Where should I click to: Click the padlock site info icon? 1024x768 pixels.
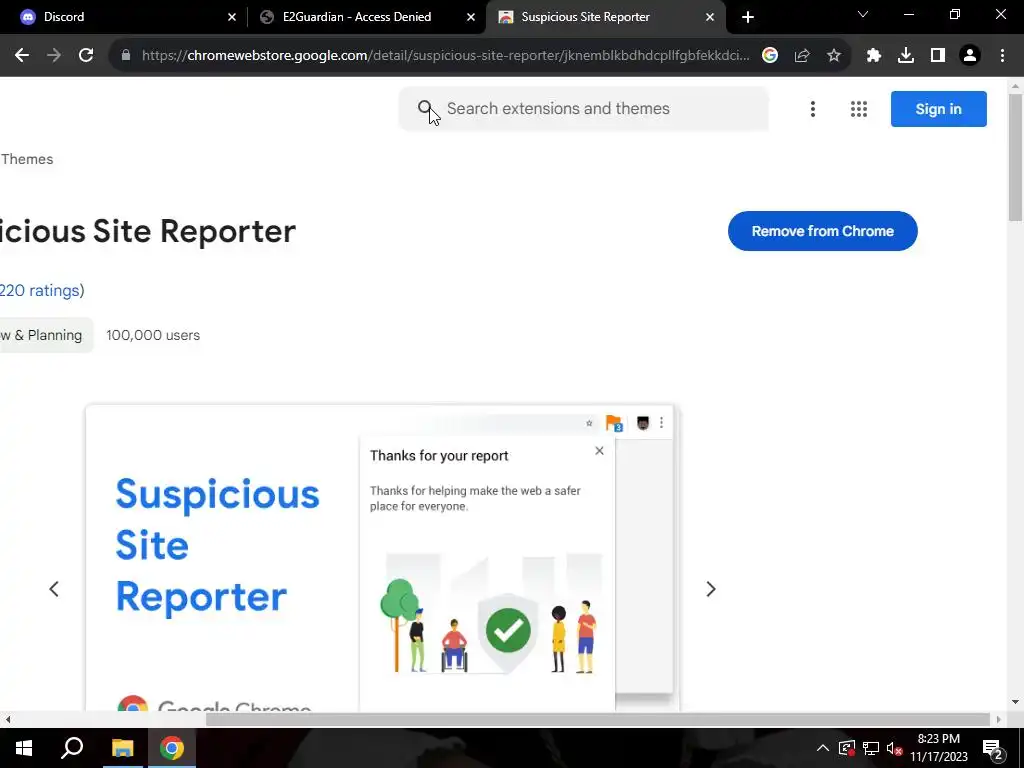pyautogui.click(x=126, y=56)
